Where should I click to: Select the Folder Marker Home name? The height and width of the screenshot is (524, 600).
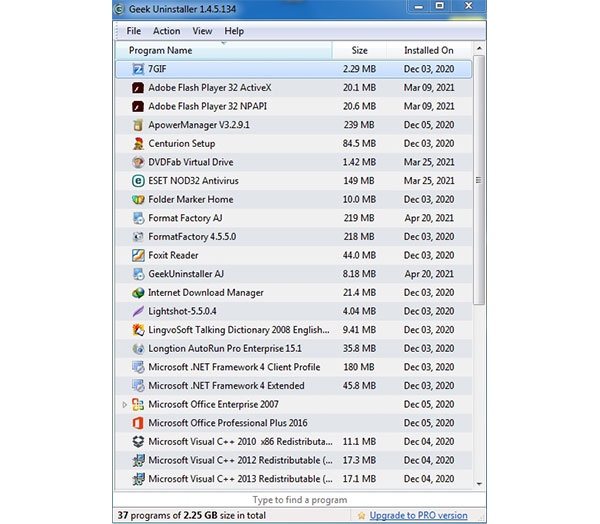pos(191,199)
